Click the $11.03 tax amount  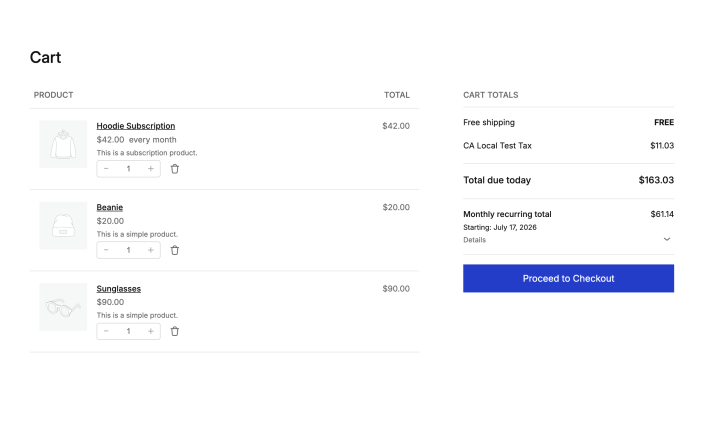(x=662, y=145)
